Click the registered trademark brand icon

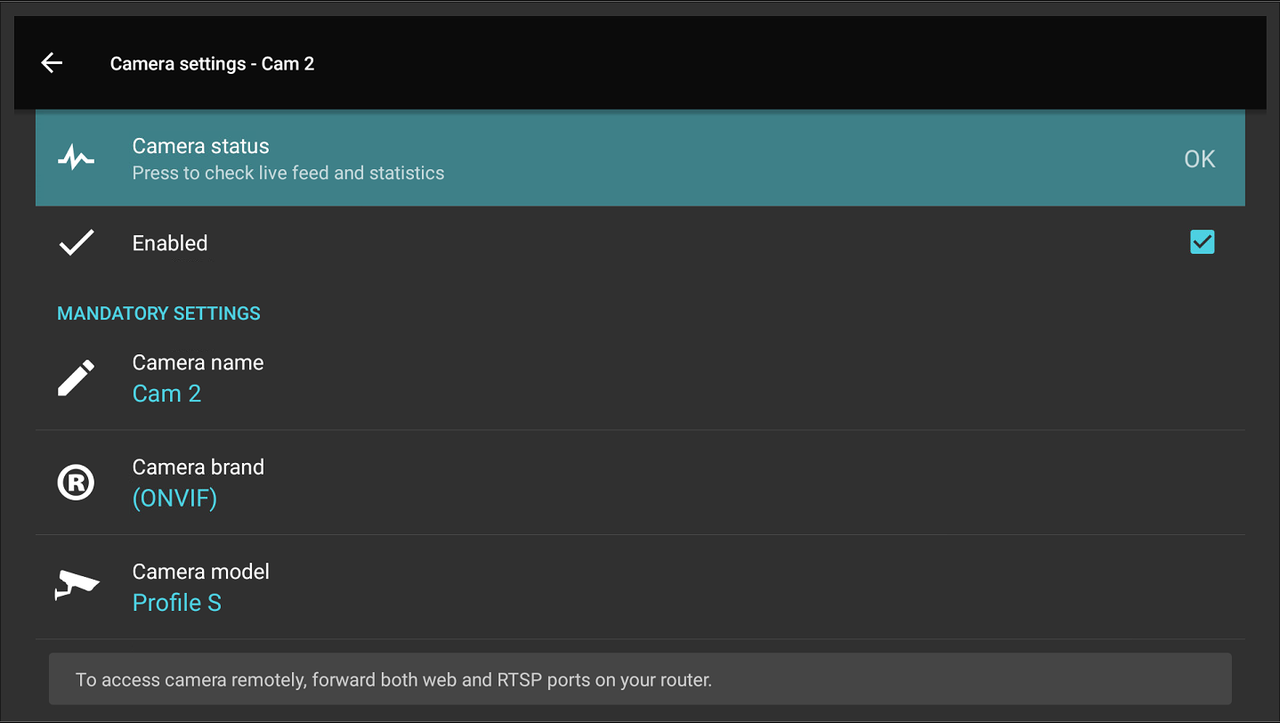76,483
